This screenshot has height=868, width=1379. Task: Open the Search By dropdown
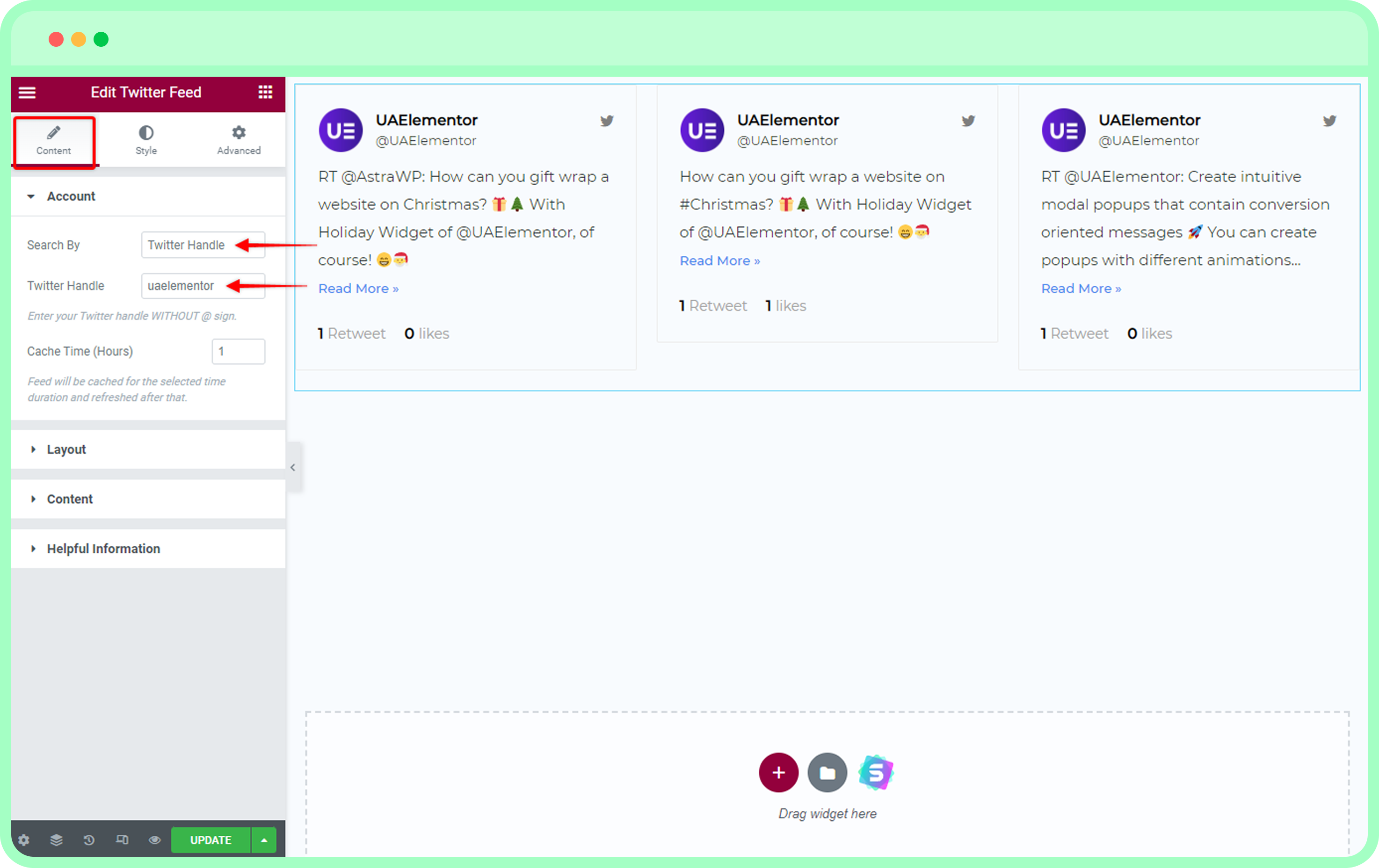click(x=203, y=245)
